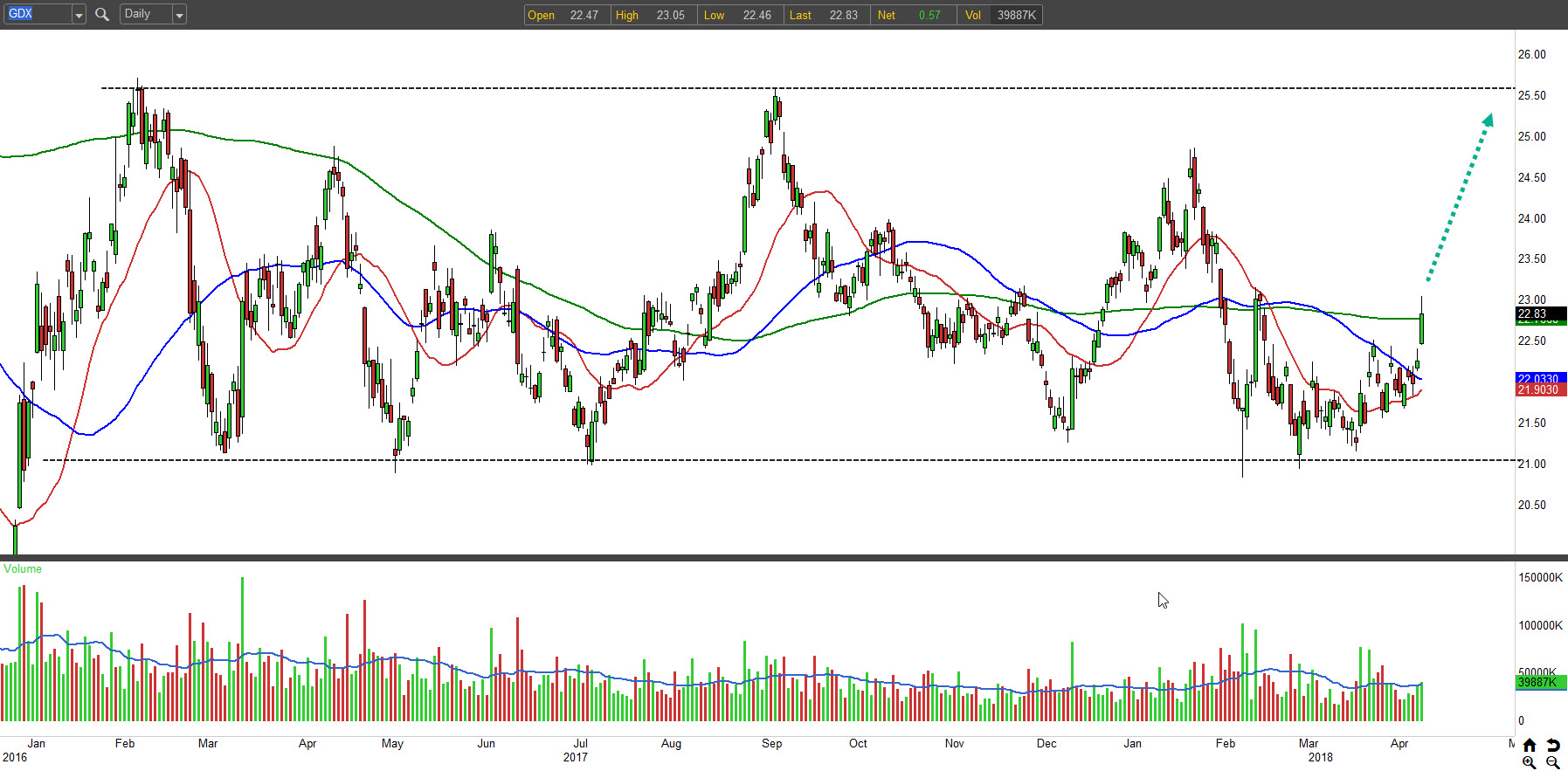Click the 25.50 price axis label
Screen dimensions: 1568x771
(1531, 95)
